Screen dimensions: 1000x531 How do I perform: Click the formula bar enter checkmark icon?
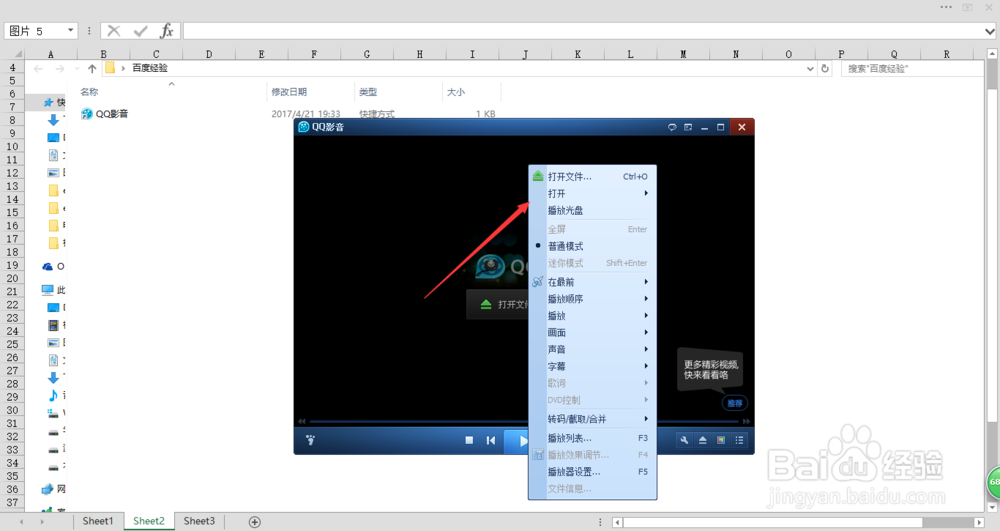tap(140, 31)
